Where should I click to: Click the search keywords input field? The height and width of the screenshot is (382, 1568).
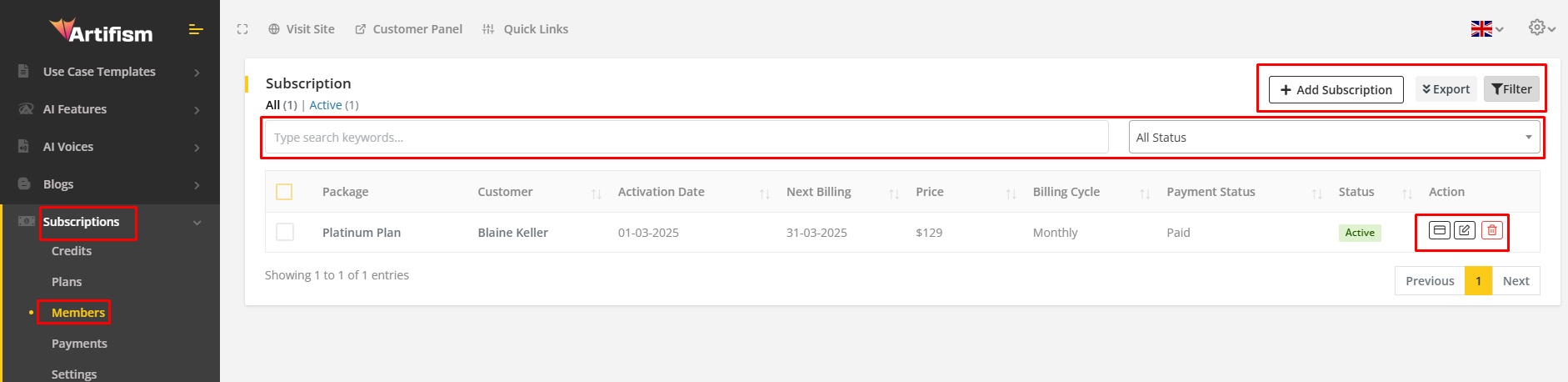tap(686, 138)
